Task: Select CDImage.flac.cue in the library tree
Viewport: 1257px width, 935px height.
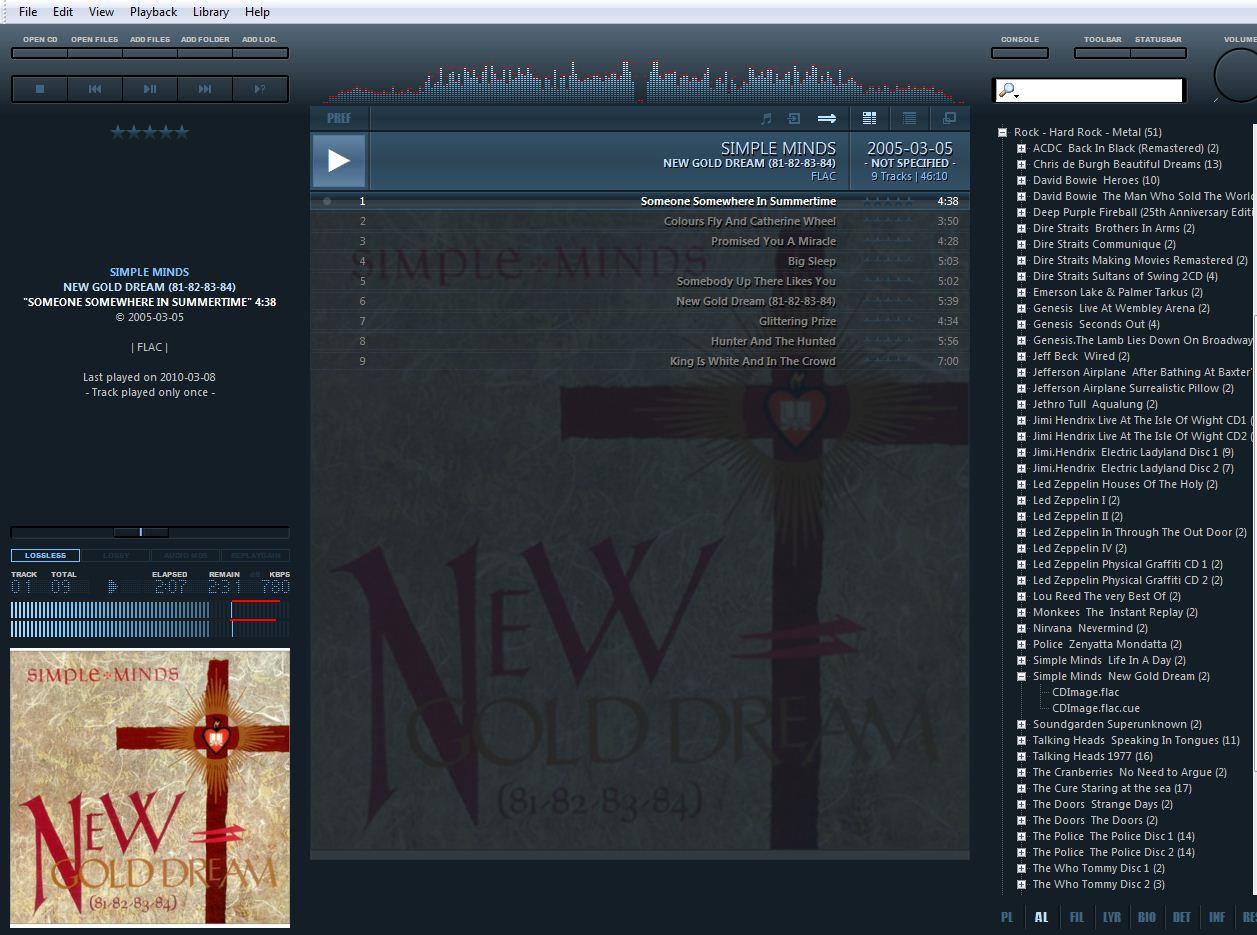Action: pyautogui.click(x=1096, y=708)
